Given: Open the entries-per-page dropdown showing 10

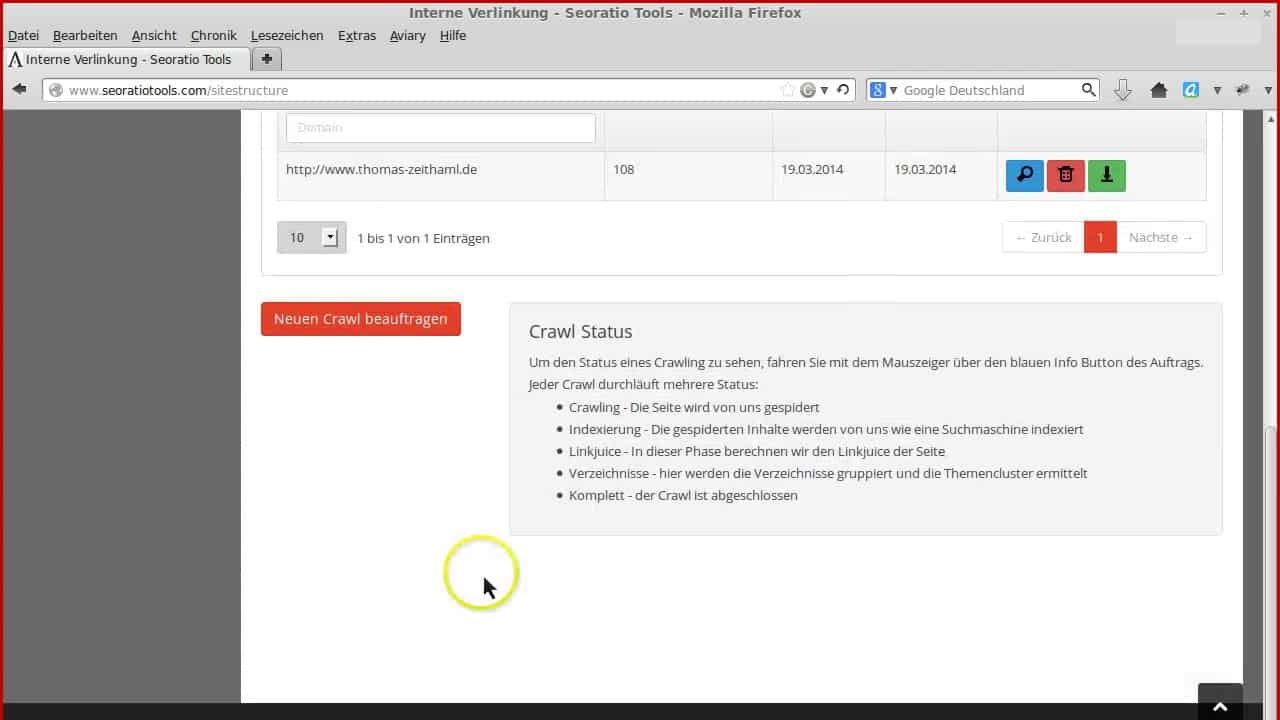Looking at the screenshot, I should click(x=312, y=237).
